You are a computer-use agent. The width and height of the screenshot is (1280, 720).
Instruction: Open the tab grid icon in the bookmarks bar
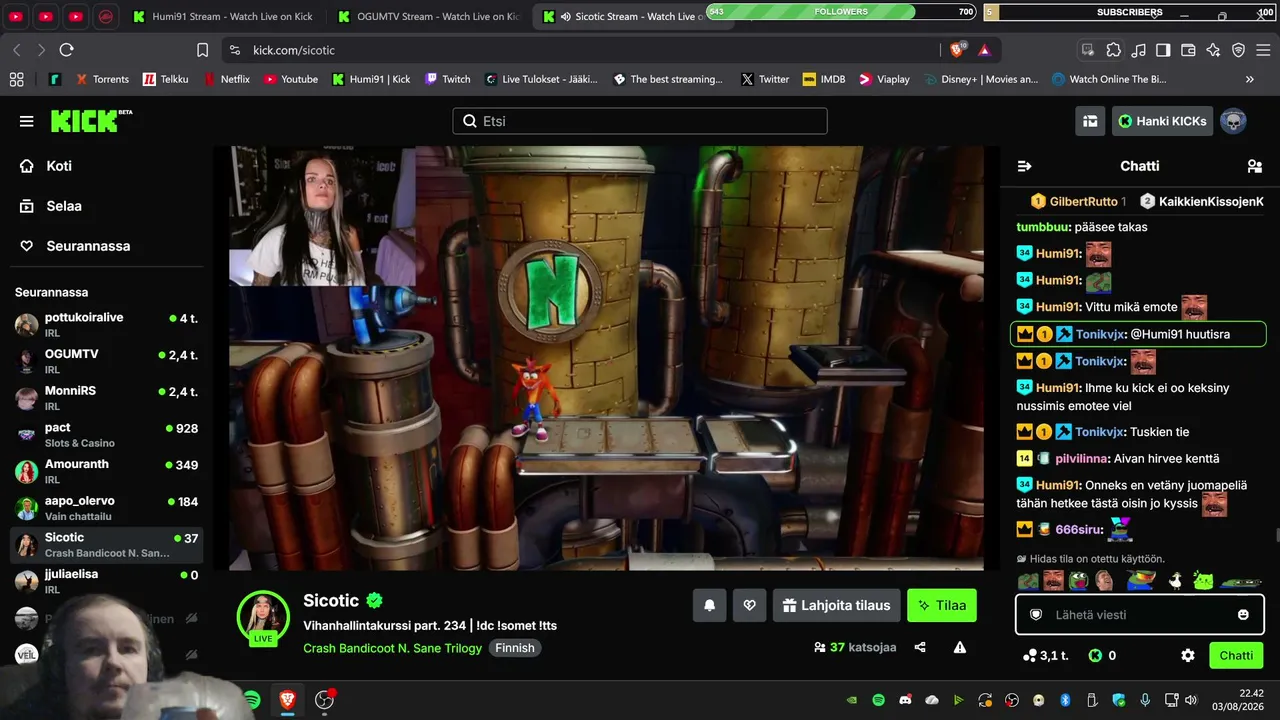pyautogui.click(x=16, y=79)
